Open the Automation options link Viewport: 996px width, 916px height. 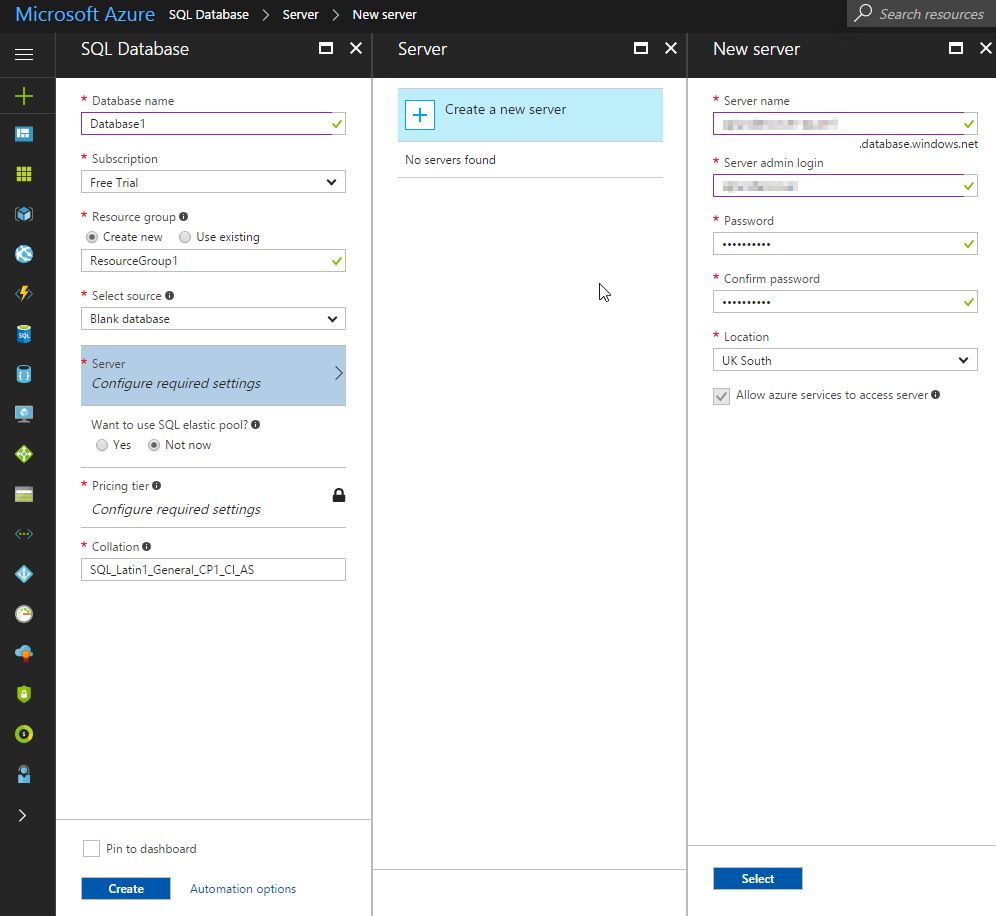point(243,889)
